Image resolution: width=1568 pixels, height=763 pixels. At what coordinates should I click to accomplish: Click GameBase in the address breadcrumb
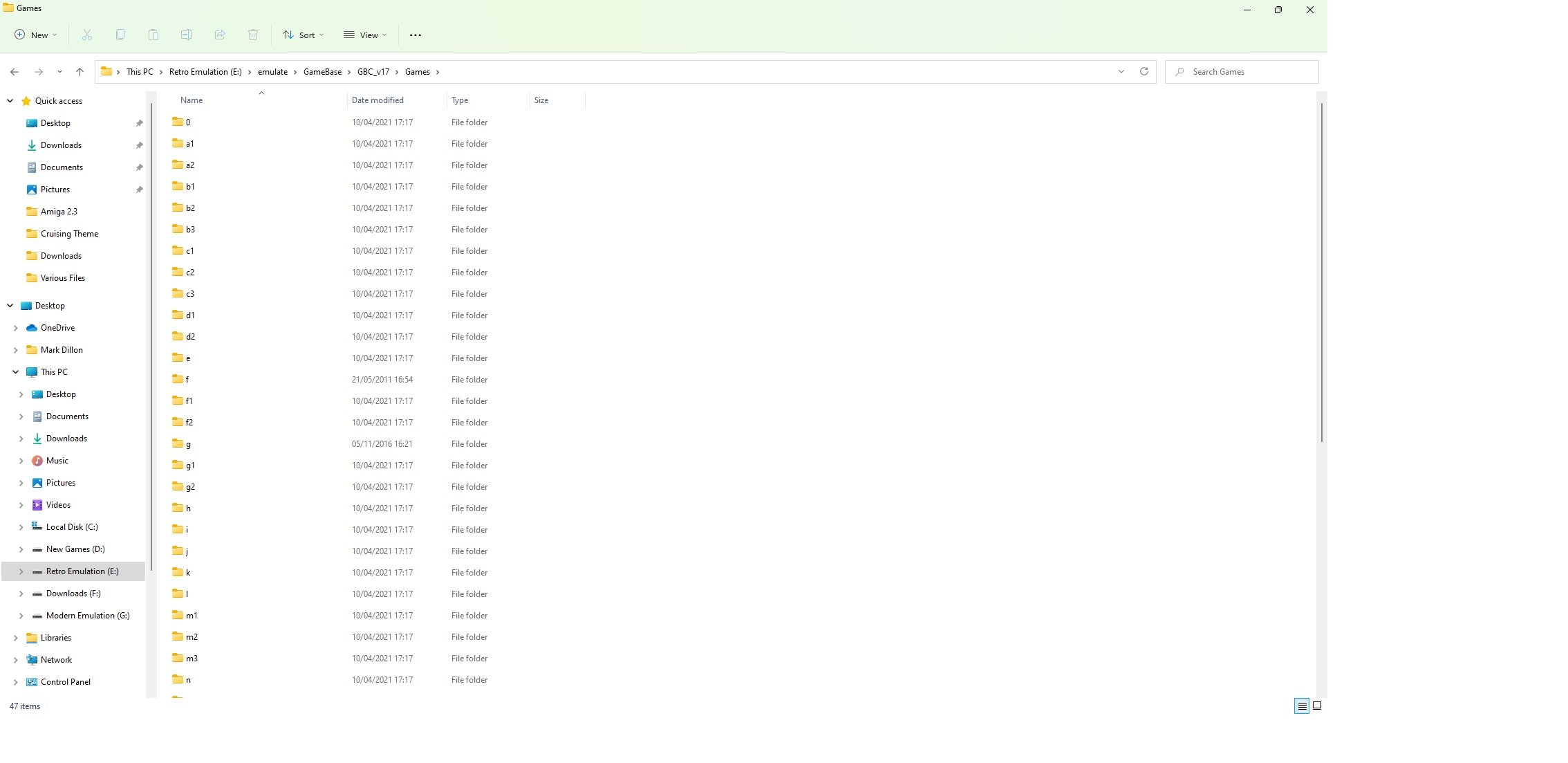[322, 72]
